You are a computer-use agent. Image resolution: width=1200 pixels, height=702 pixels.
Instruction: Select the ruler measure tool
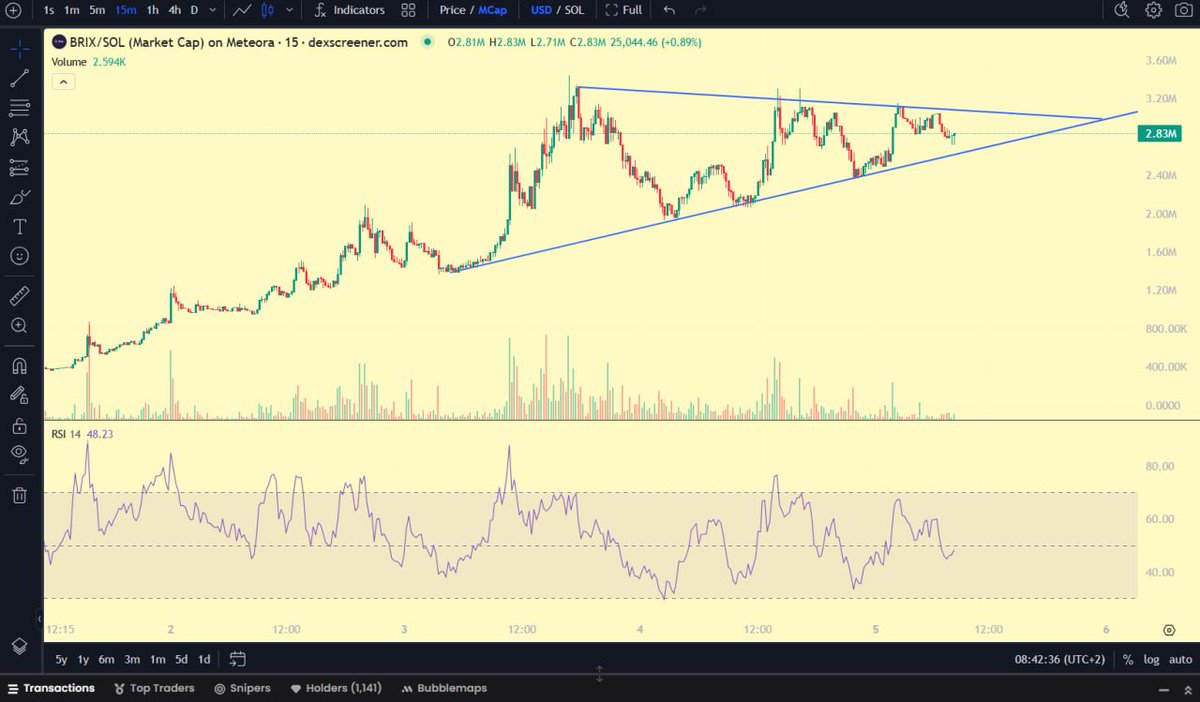pyautogui.click(x=19, y=296)
